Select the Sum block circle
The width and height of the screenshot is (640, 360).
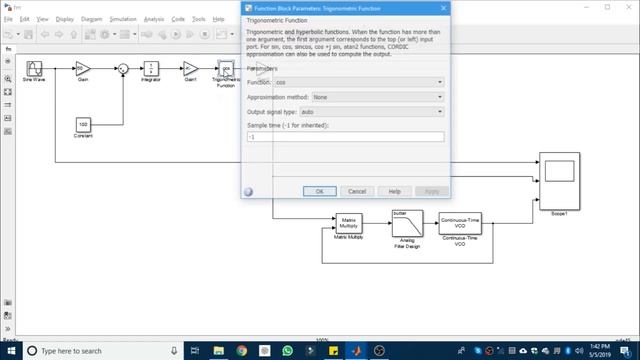point(123,69)
